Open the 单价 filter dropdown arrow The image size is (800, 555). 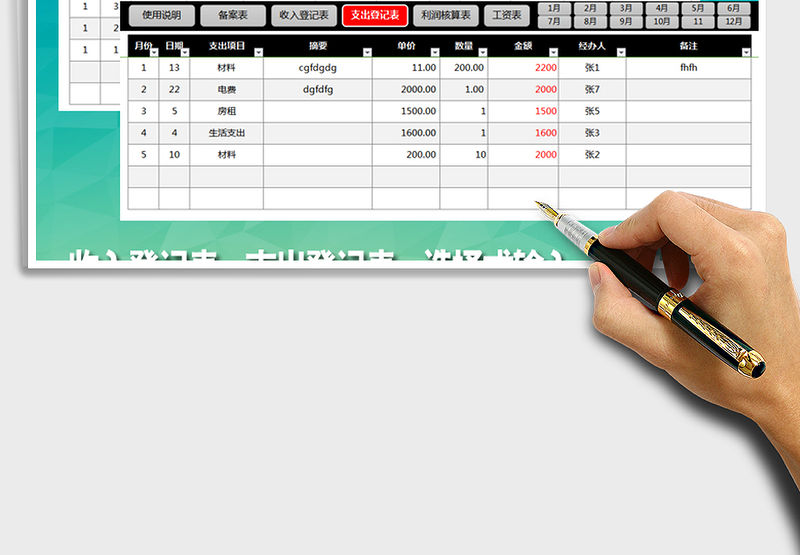pyautogui.click(x=434, y=52)
